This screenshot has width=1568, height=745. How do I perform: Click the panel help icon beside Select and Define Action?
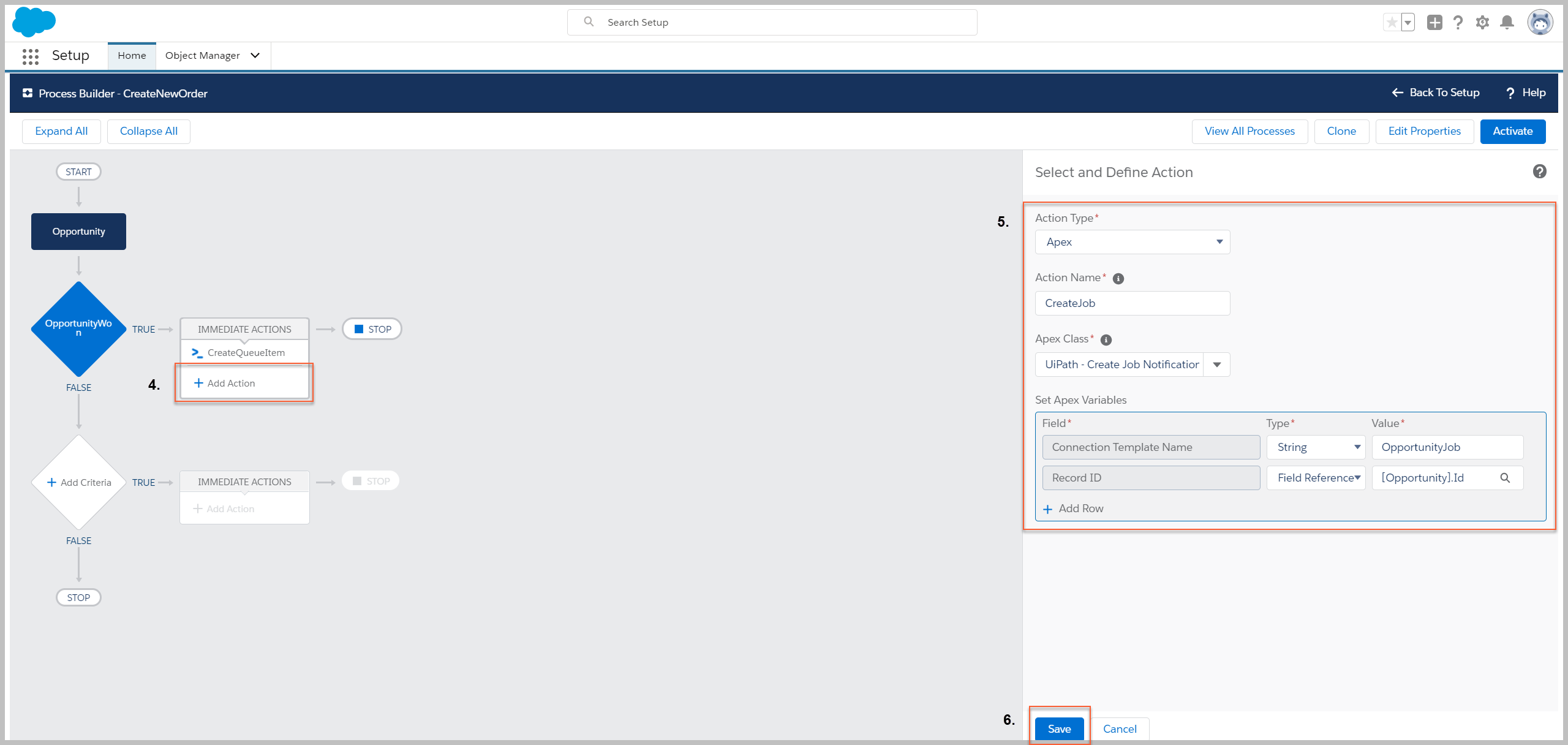point(1540,172)
